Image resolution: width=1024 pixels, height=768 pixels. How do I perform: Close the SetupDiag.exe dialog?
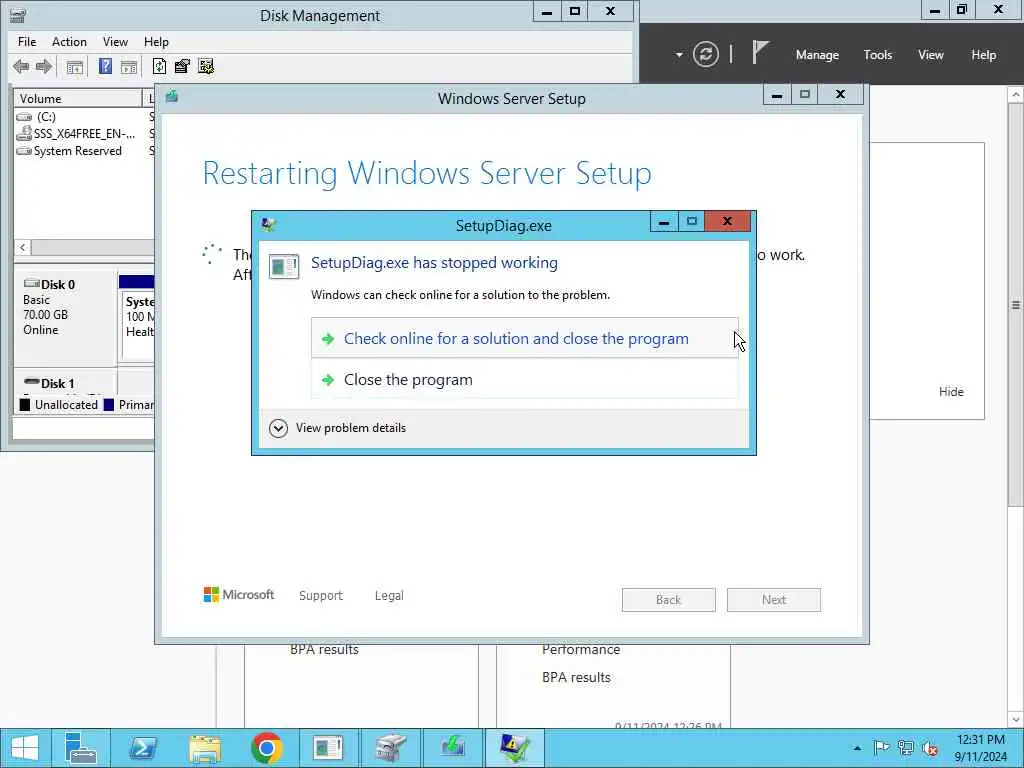pyautogui.click(x=727, y=221)
